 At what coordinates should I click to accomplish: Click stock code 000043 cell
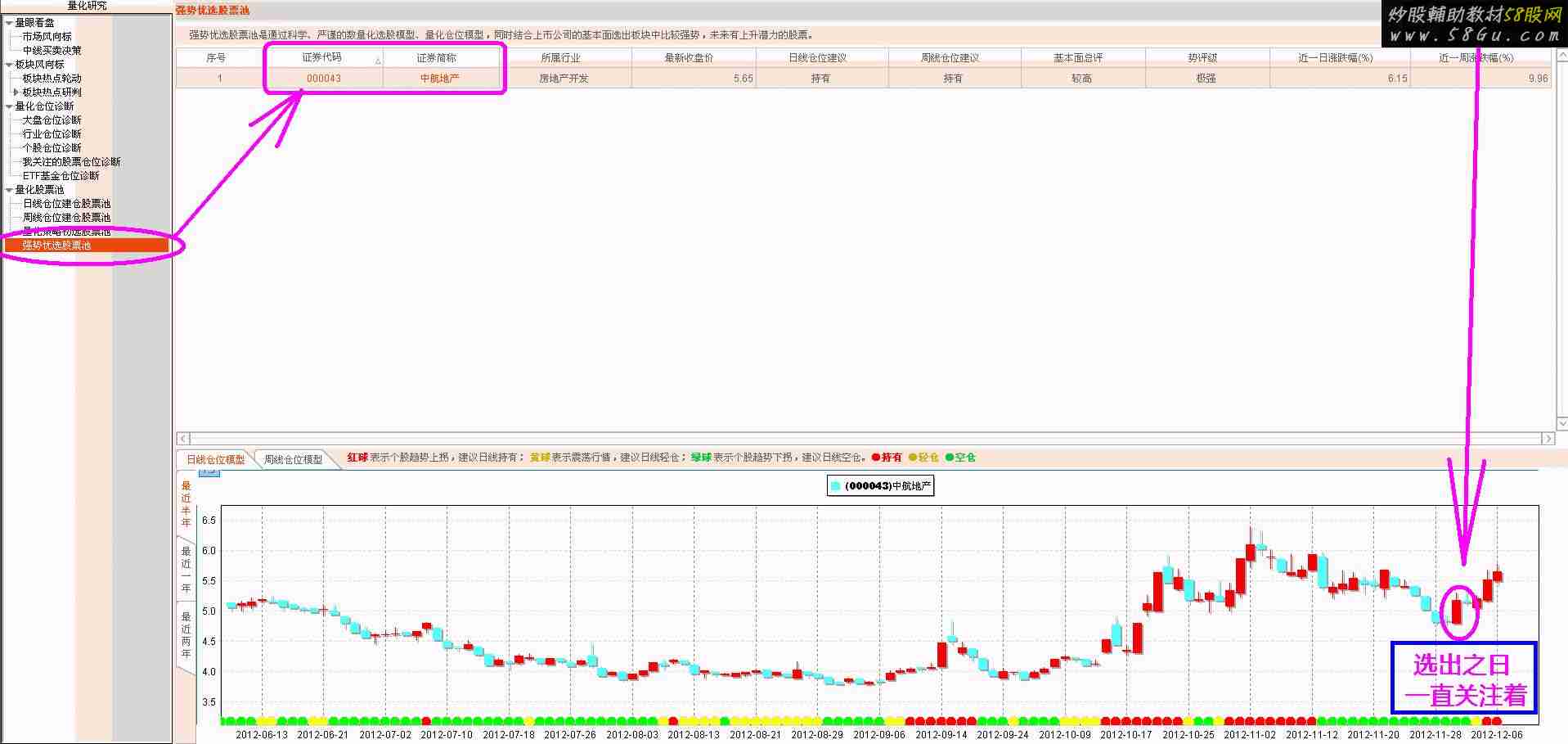pyautogui.click(x=324, y=79)
